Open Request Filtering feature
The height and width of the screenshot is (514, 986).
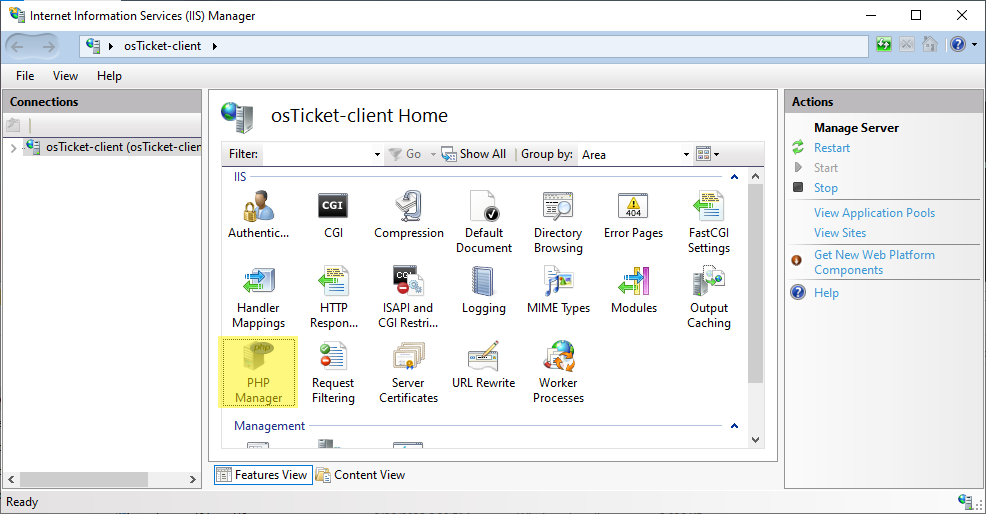(333, 372)
